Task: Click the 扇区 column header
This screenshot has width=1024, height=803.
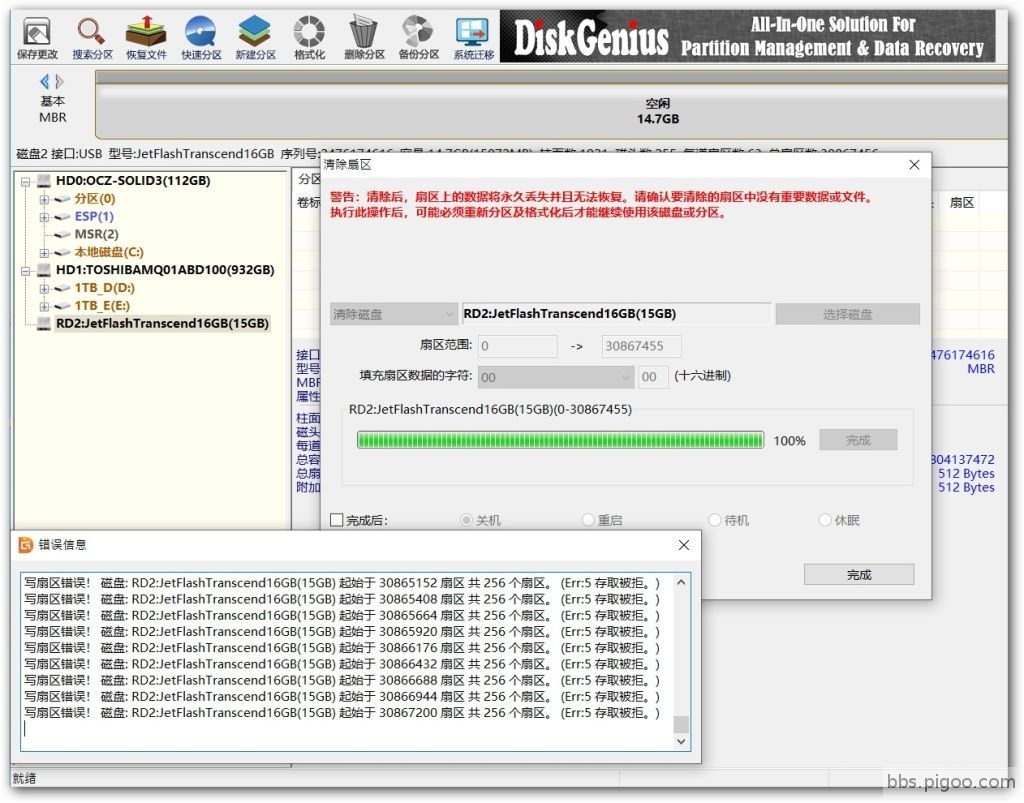Action: (962, 203)
